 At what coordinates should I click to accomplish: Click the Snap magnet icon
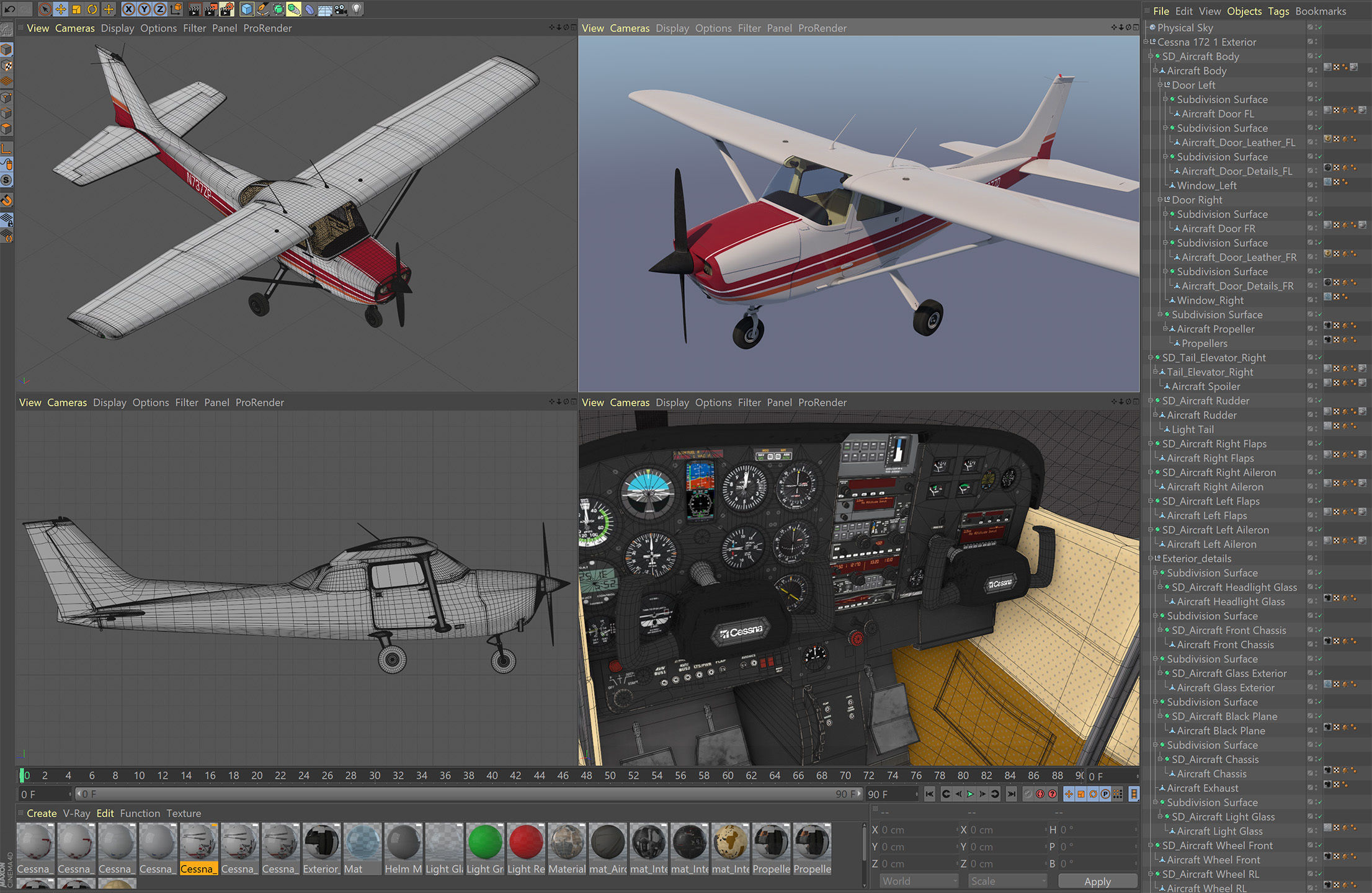pyautogui.click(x=6, y=200)
